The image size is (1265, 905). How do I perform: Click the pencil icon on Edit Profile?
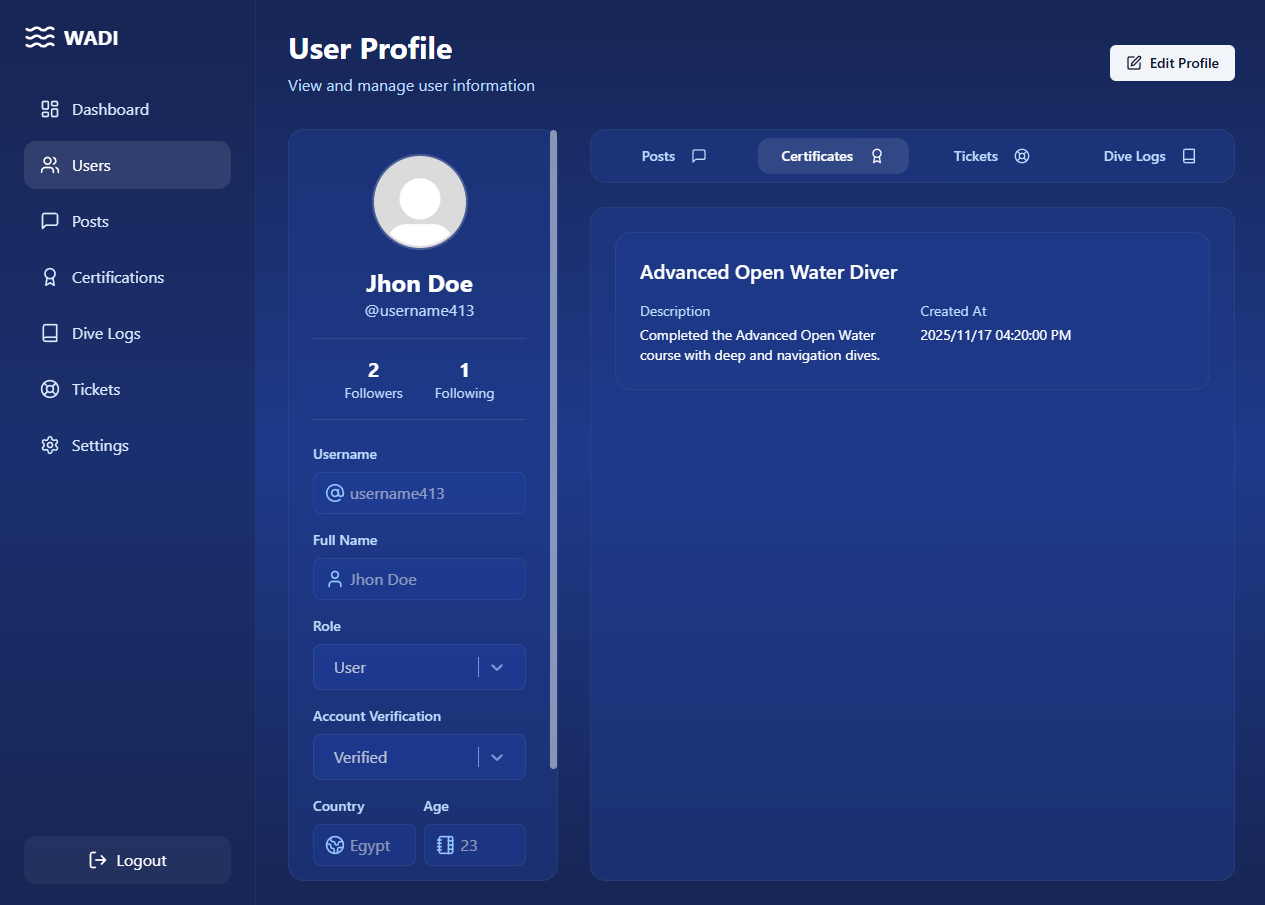point(1134,63)
